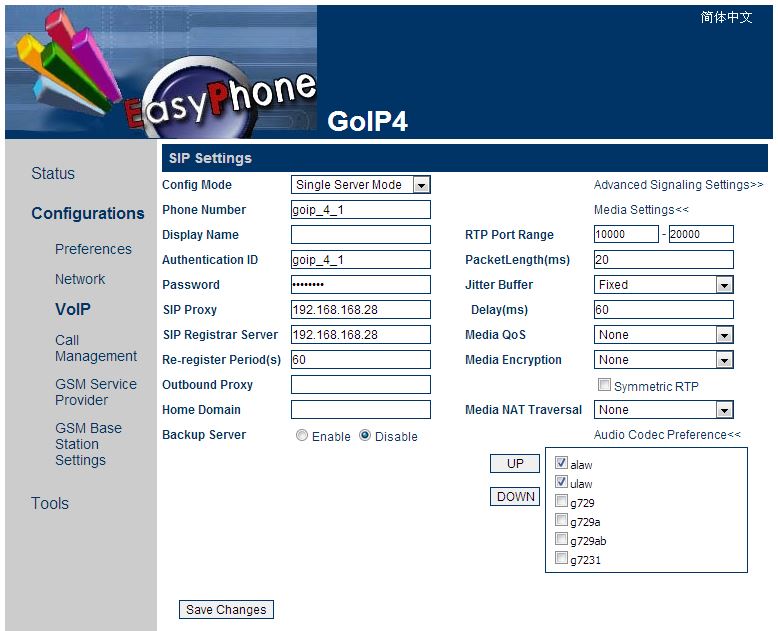Enable the g729ab codec

[561, 539]
